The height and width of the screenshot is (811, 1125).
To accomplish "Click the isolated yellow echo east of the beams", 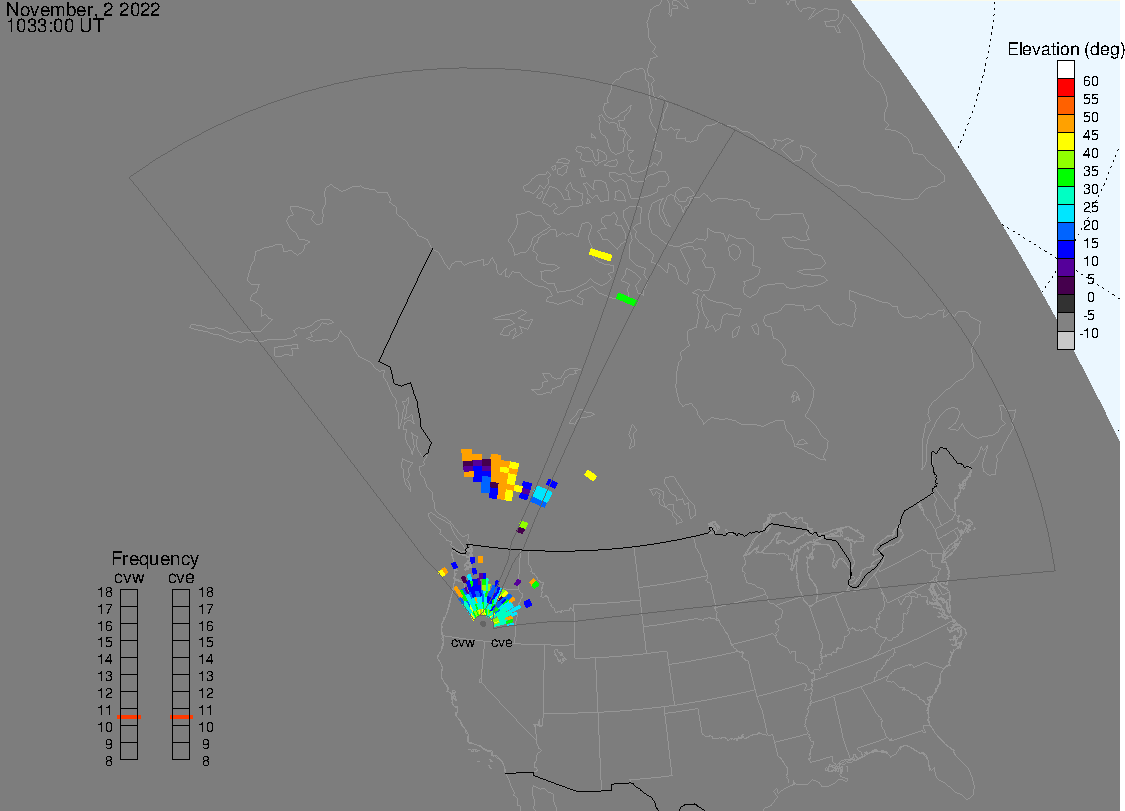I will pos(590,475).
